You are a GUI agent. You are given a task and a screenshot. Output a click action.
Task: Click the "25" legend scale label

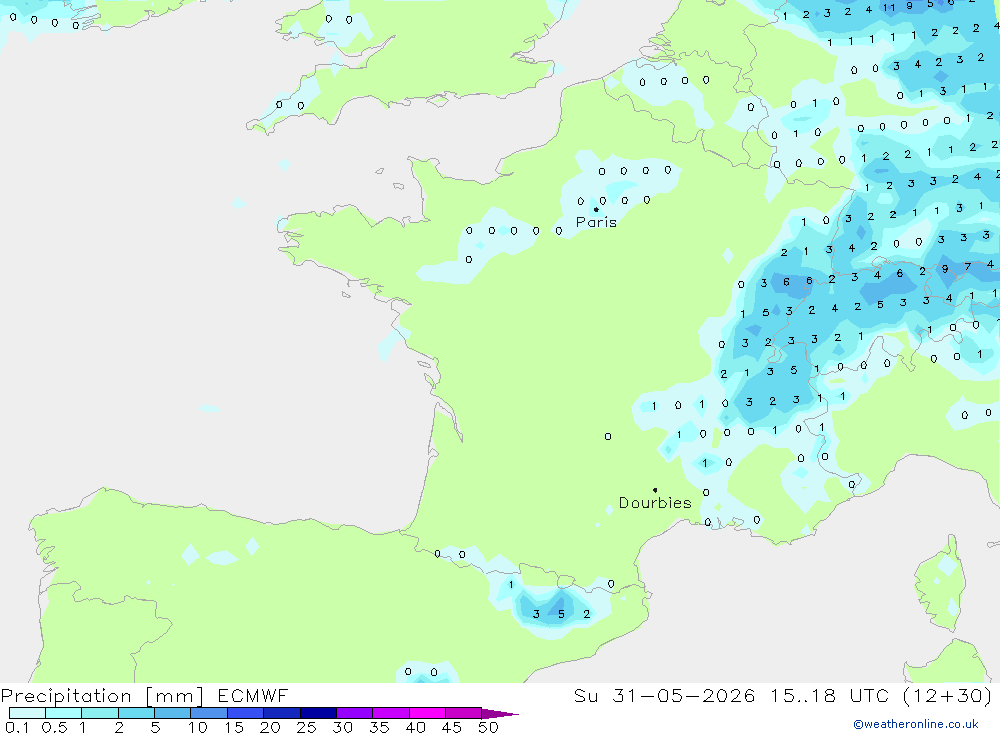[307, 727]
